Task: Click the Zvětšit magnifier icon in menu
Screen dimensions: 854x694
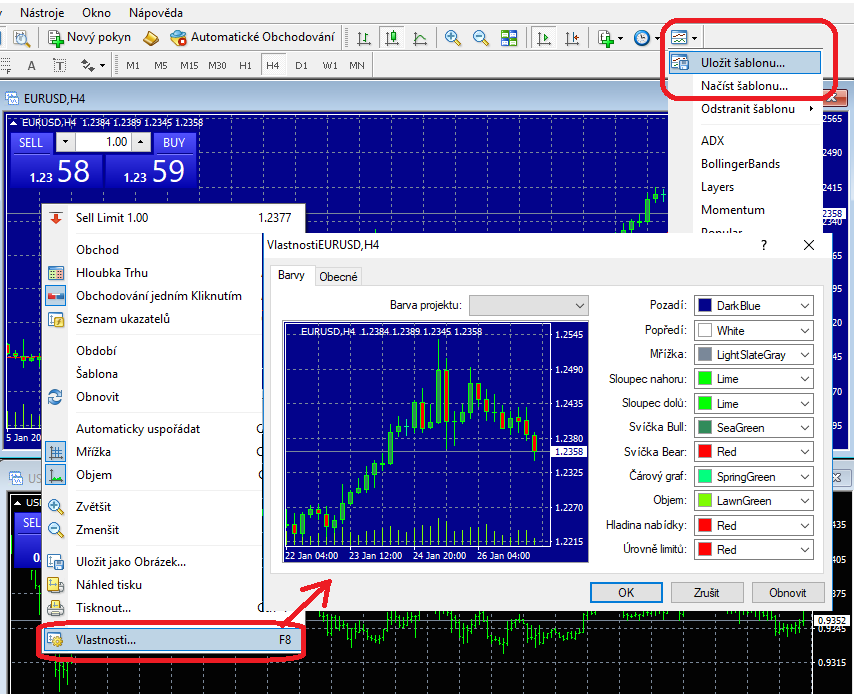Action: click(x=56, y=507)
